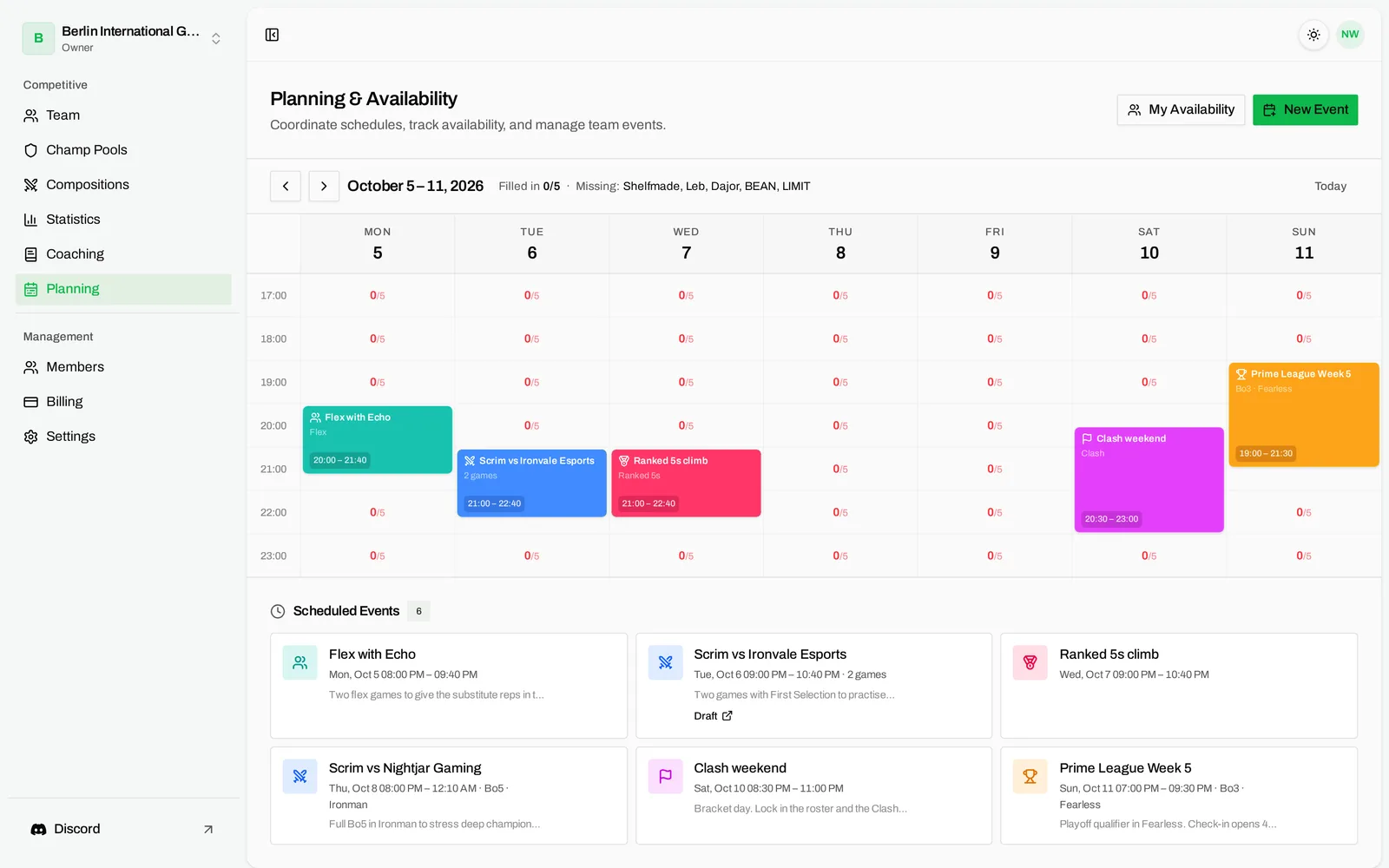Click the WED 7 day header

[686, 244]
